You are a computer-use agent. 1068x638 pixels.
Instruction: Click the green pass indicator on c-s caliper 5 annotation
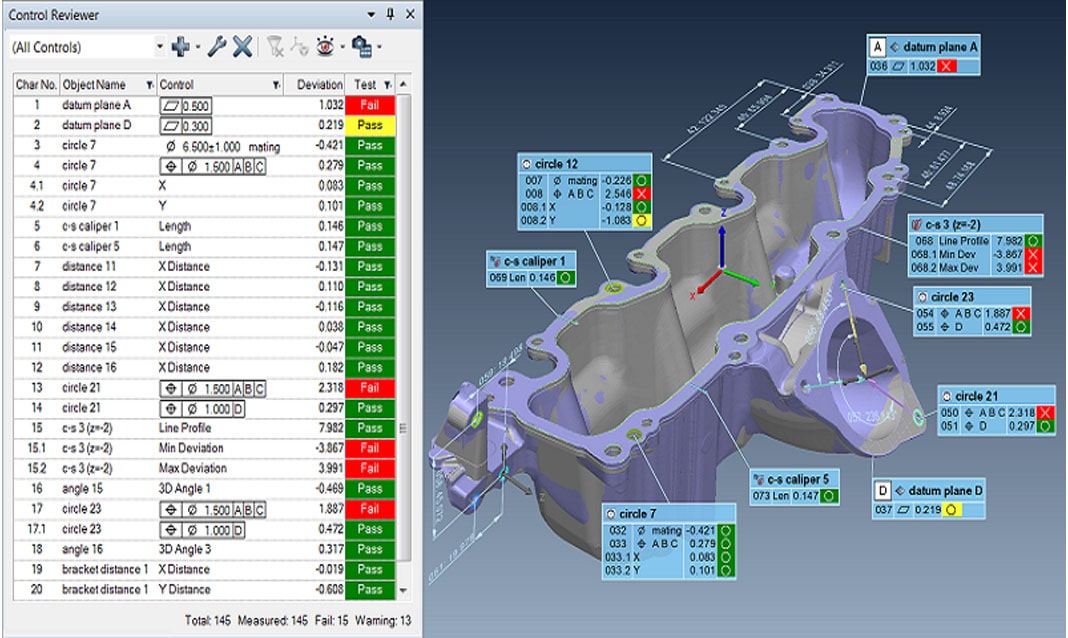click(829, 496)
